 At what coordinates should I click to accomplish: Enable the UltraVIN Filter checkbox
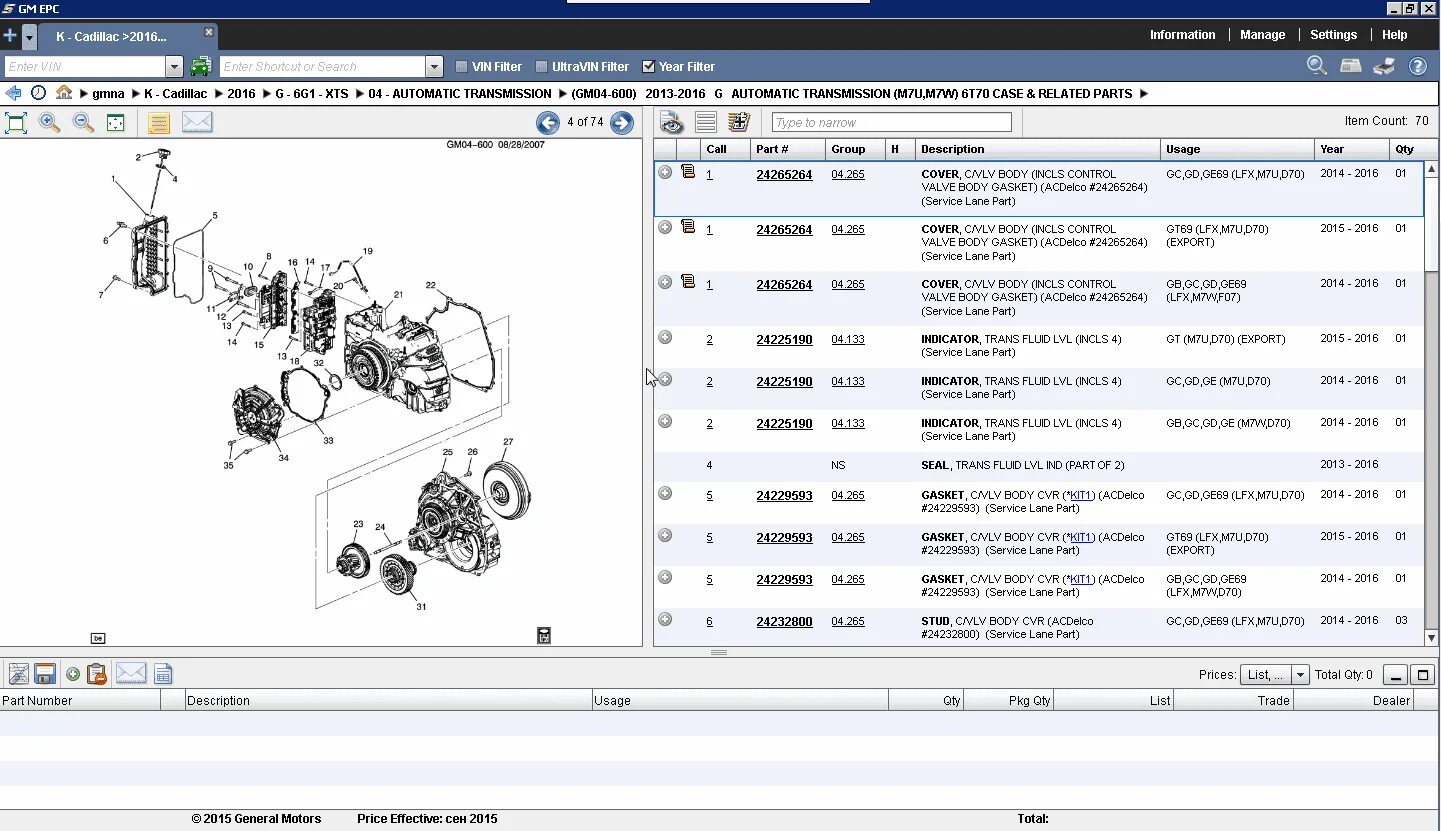click(542, 67)
